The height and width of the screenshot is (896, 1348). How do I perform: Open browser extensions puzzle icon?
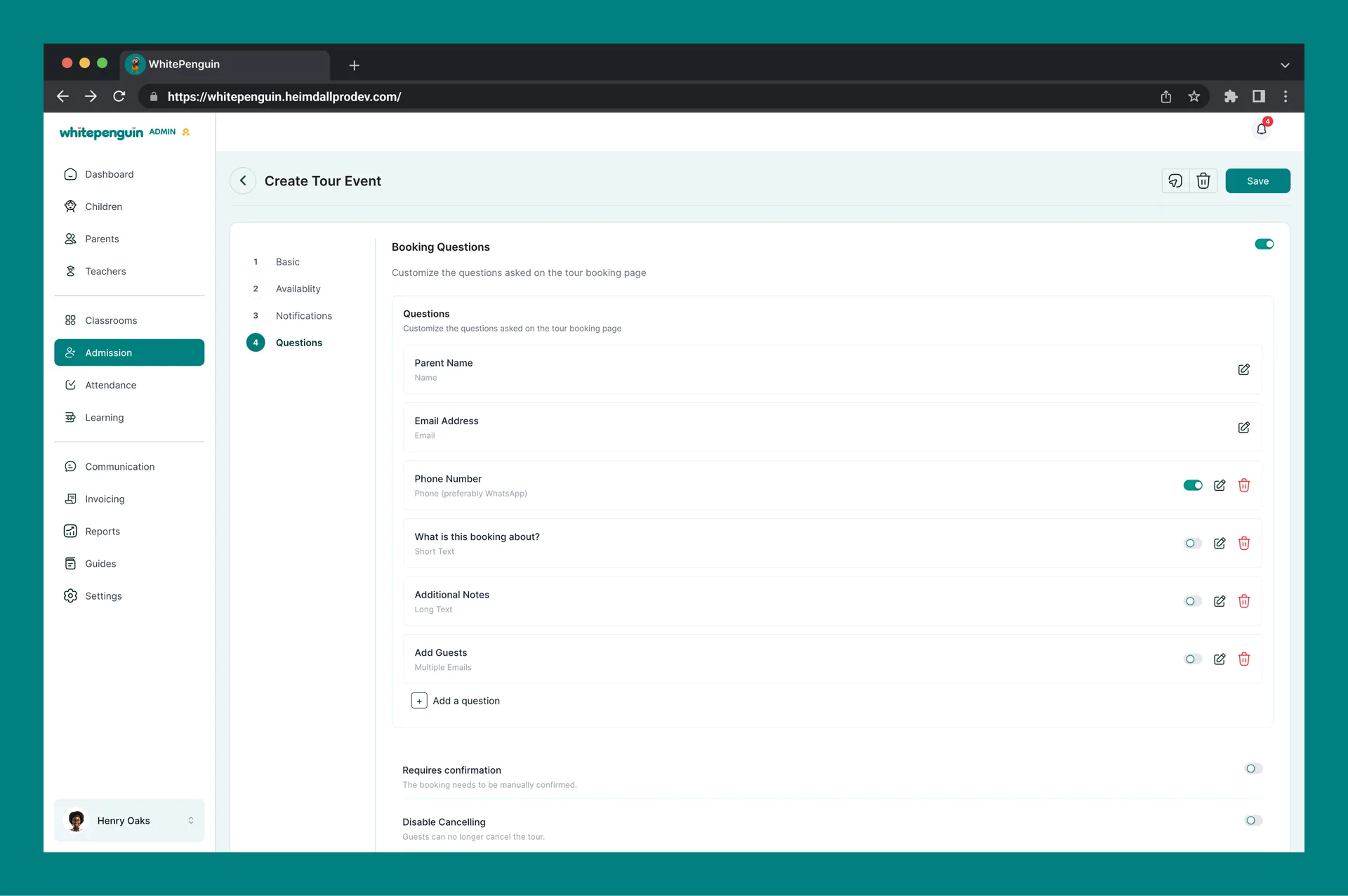1231,96
